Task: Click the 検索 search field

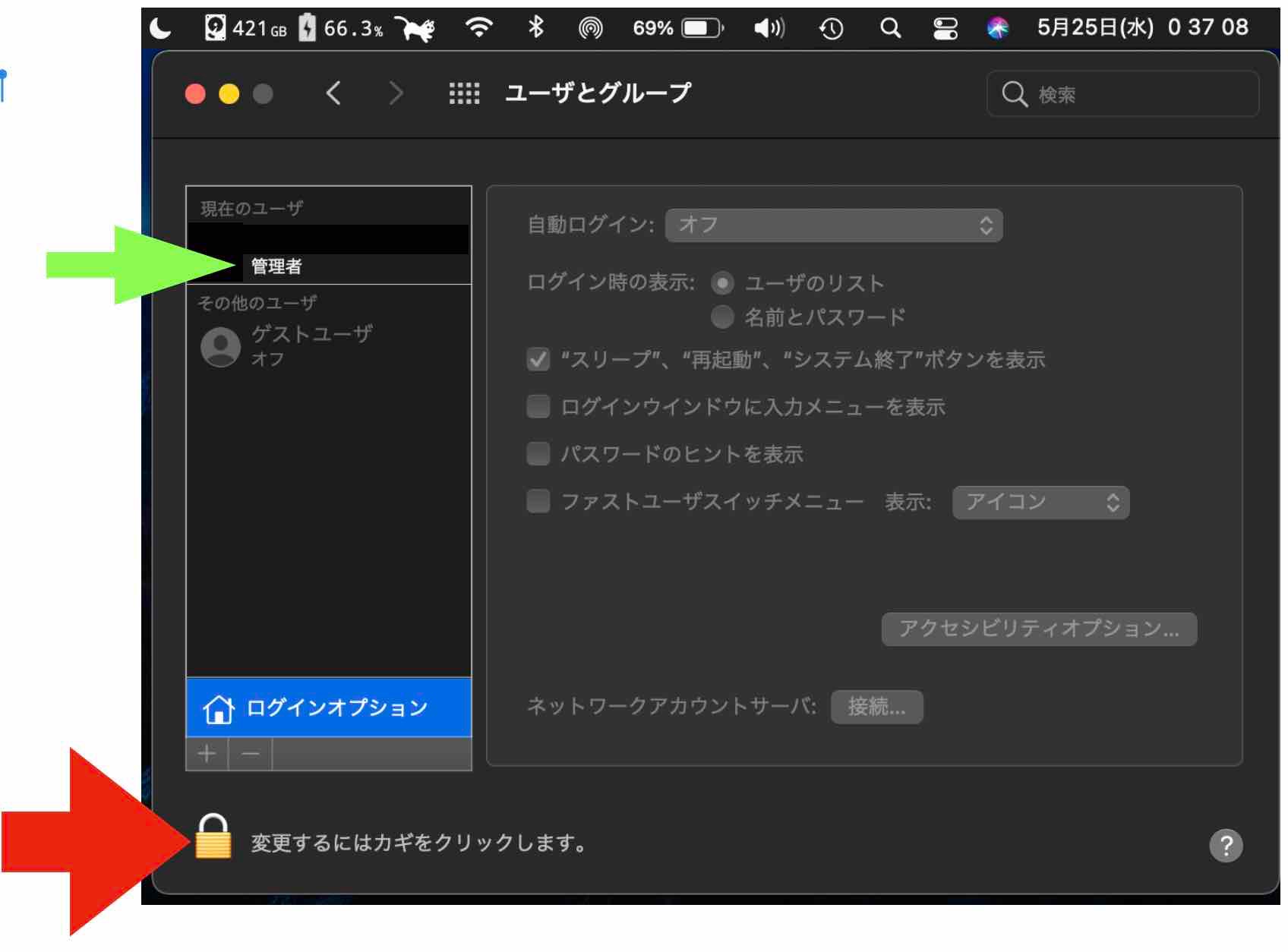Action: [x=1122, y=94]
